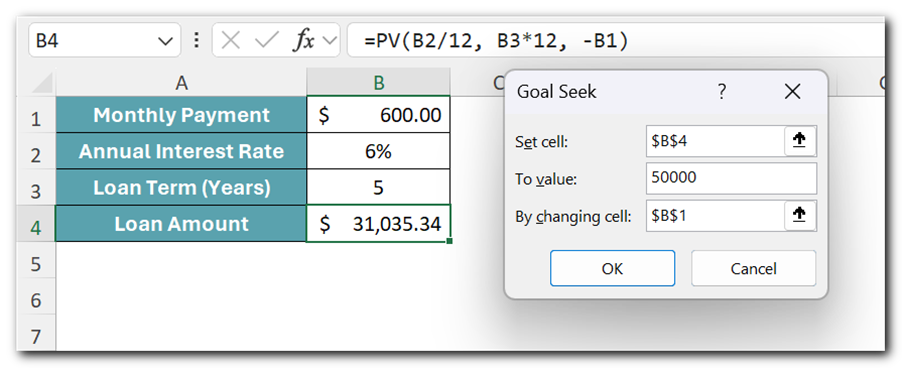Image resolution: width=902 pixels, height=368 pixels.
Task: Click the Set cell input field
Action: point(715,141)
